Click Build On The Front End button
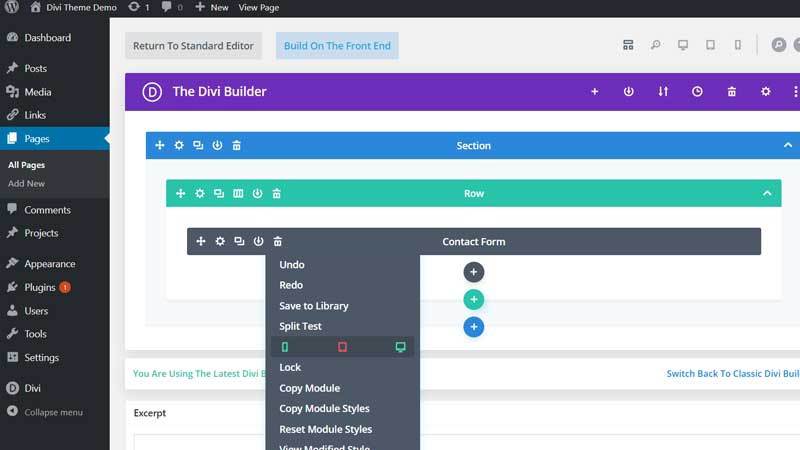 [337, 46]
